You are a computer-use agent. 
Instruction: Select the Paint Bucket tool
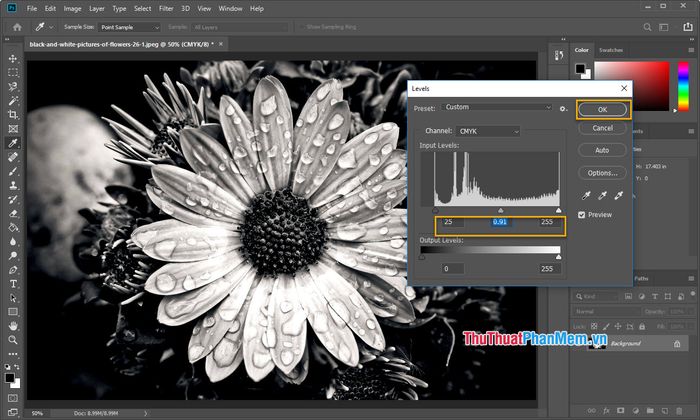(x=13, y=228)
